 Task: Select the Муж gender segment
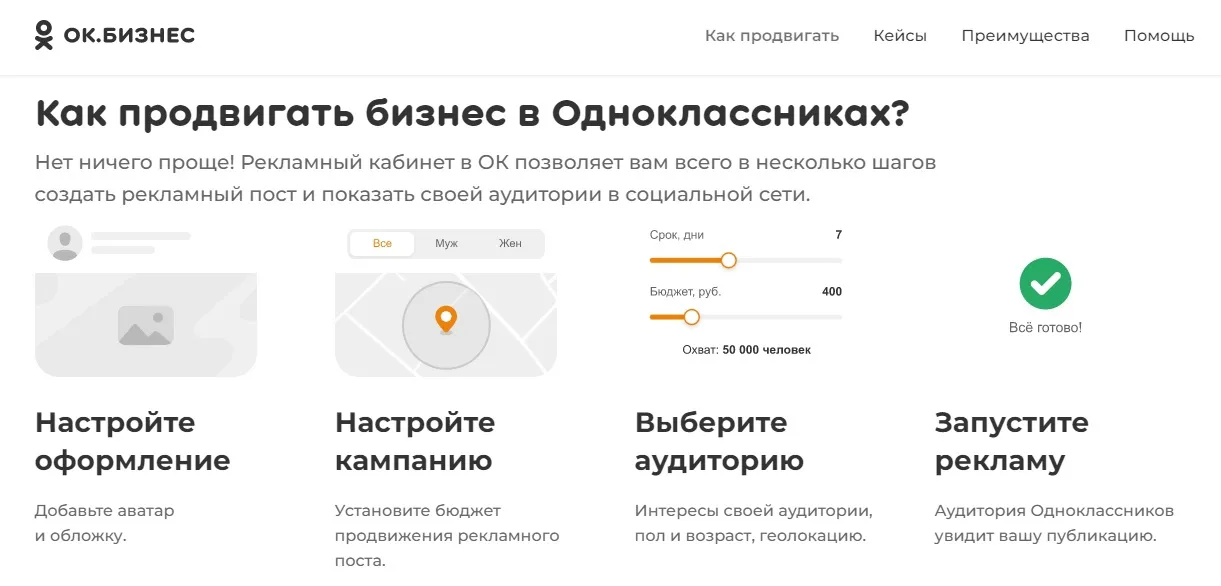pos(446,244)
